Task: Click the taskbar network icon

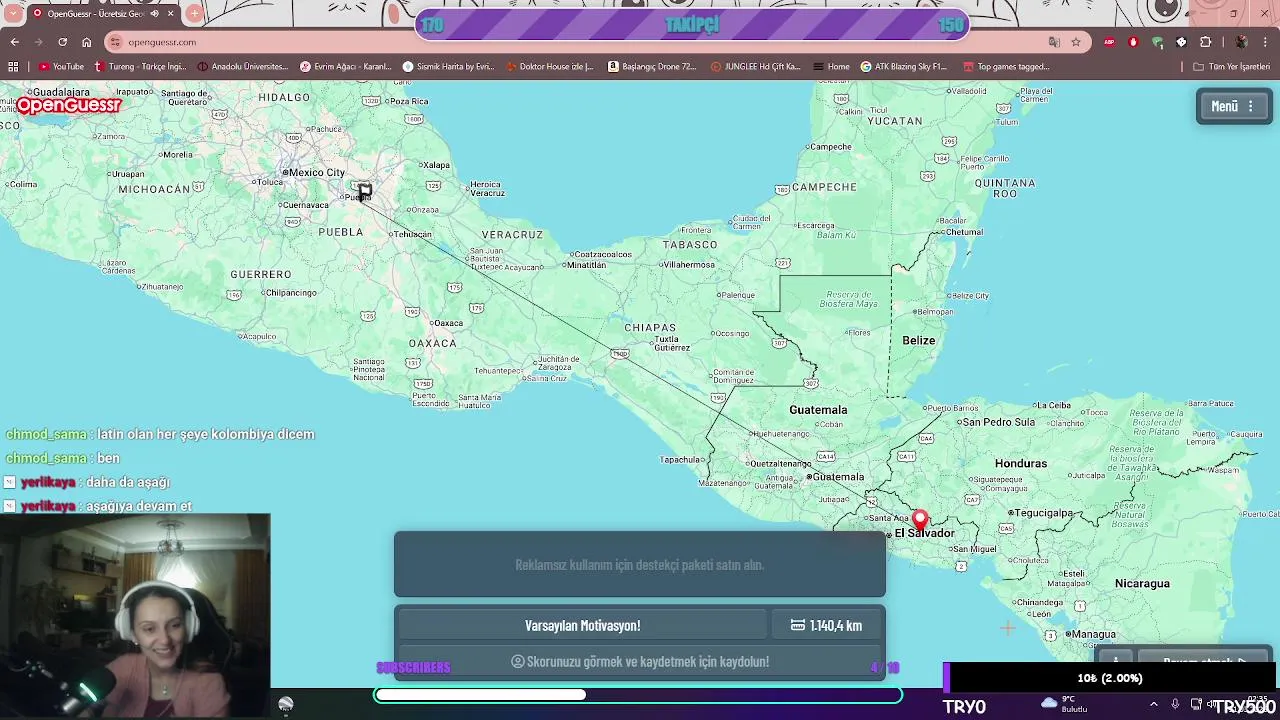Action: pyautogui.click(x=1196, y=704)
